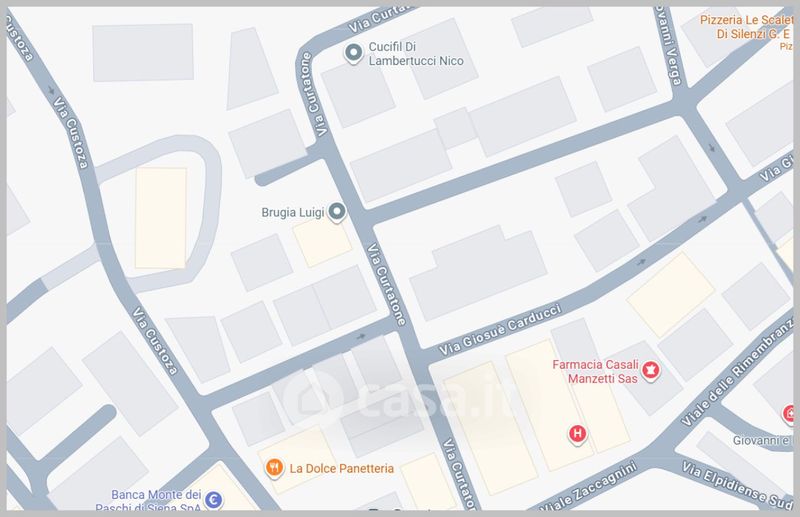Click the Brugia Luigi text label
The height and width of the screenshot is (517, 800).
(x=293, y=212)
